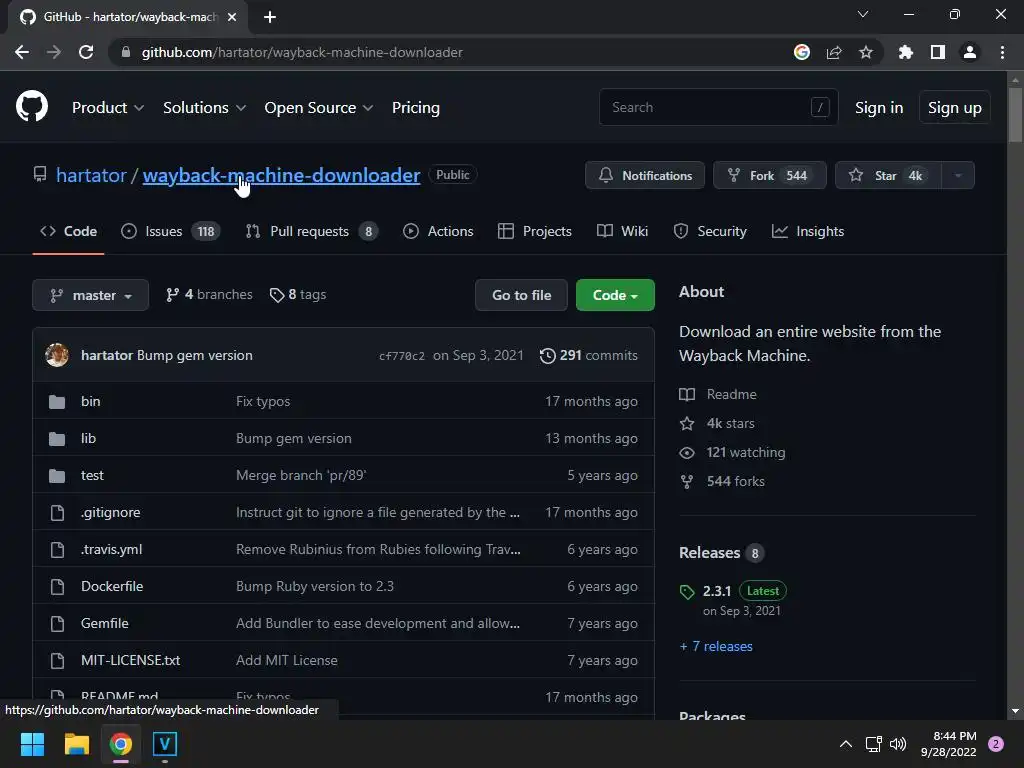
Task: Open Windows Start menu
Action: pyautogui.click(x=32, y=744)
